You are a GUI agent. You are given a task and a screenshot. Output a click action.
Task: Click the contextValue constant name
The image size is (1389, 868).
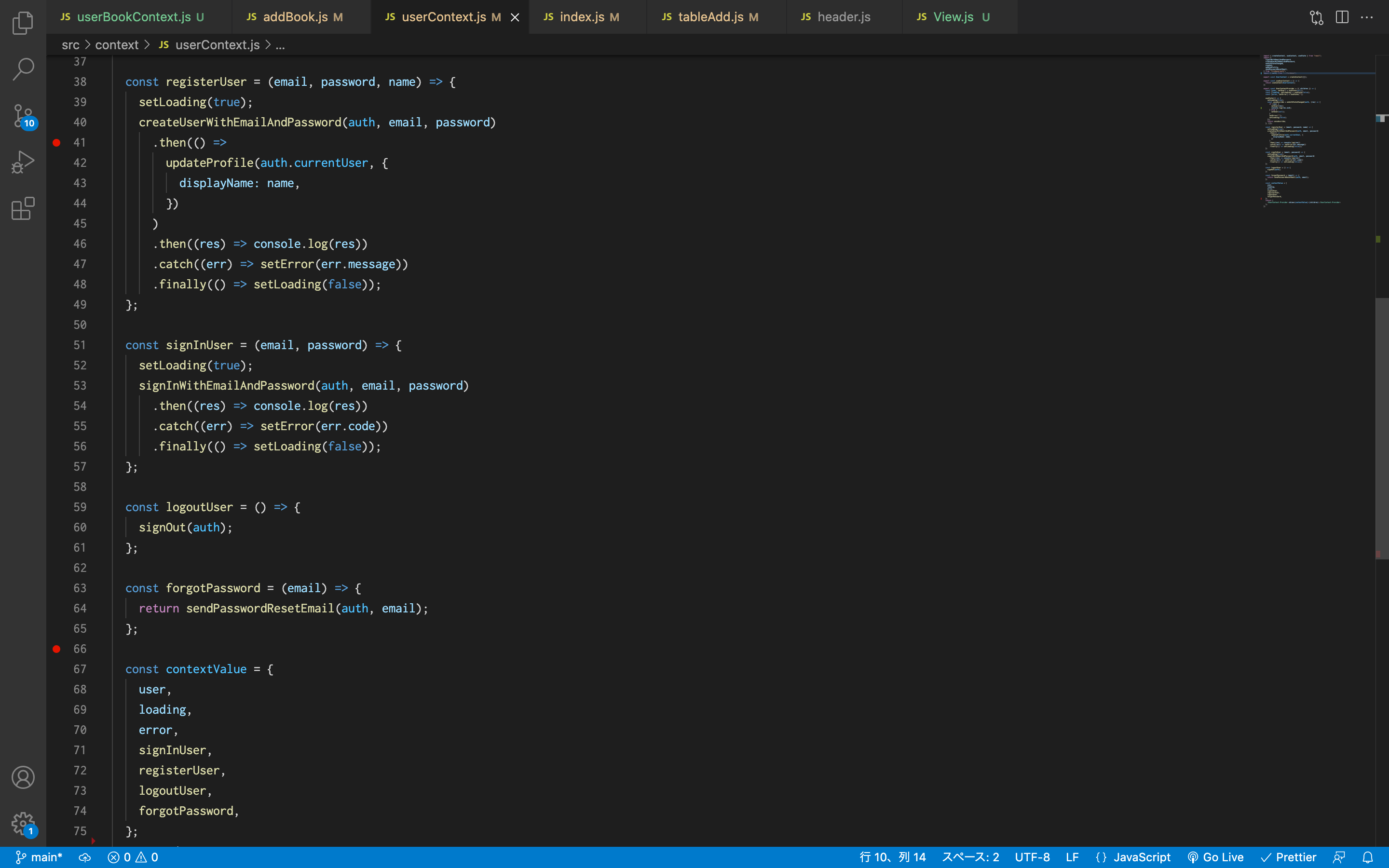click(206, 669)
